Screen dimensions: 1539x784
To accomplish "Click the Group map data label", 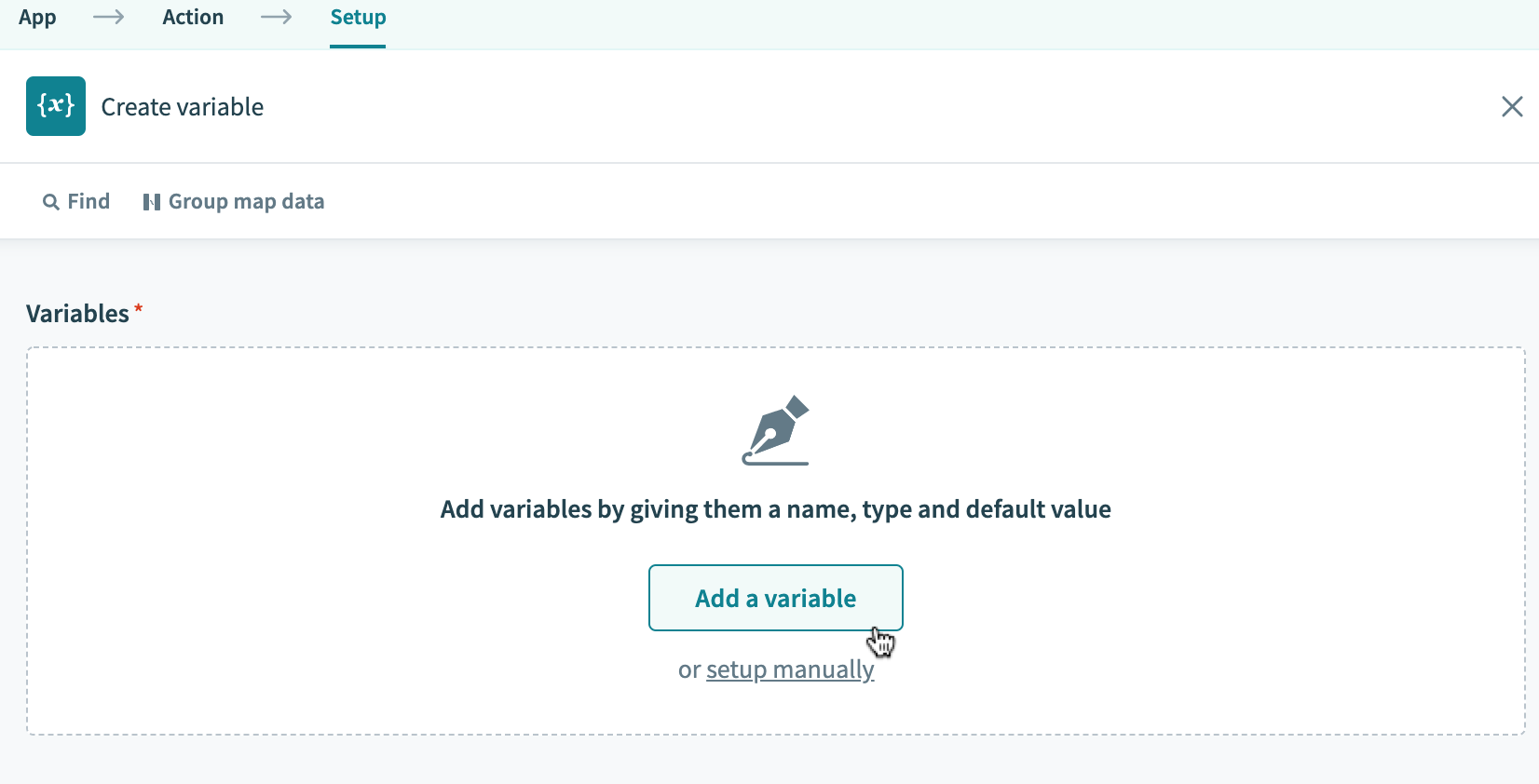I will click(246, 201).
